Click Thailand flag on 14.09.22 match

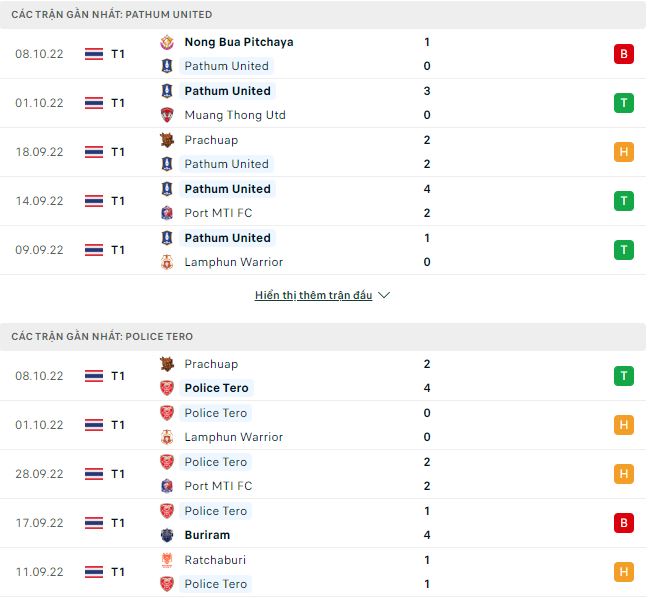94,201
